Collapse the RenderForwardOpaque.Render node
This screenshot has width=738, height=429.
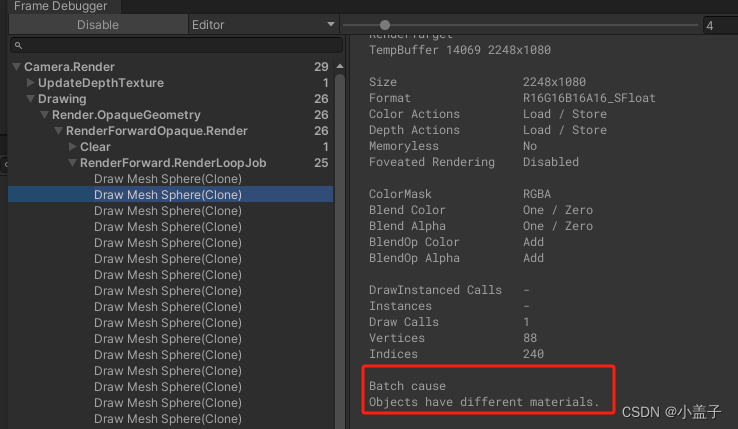coord(59,130)
